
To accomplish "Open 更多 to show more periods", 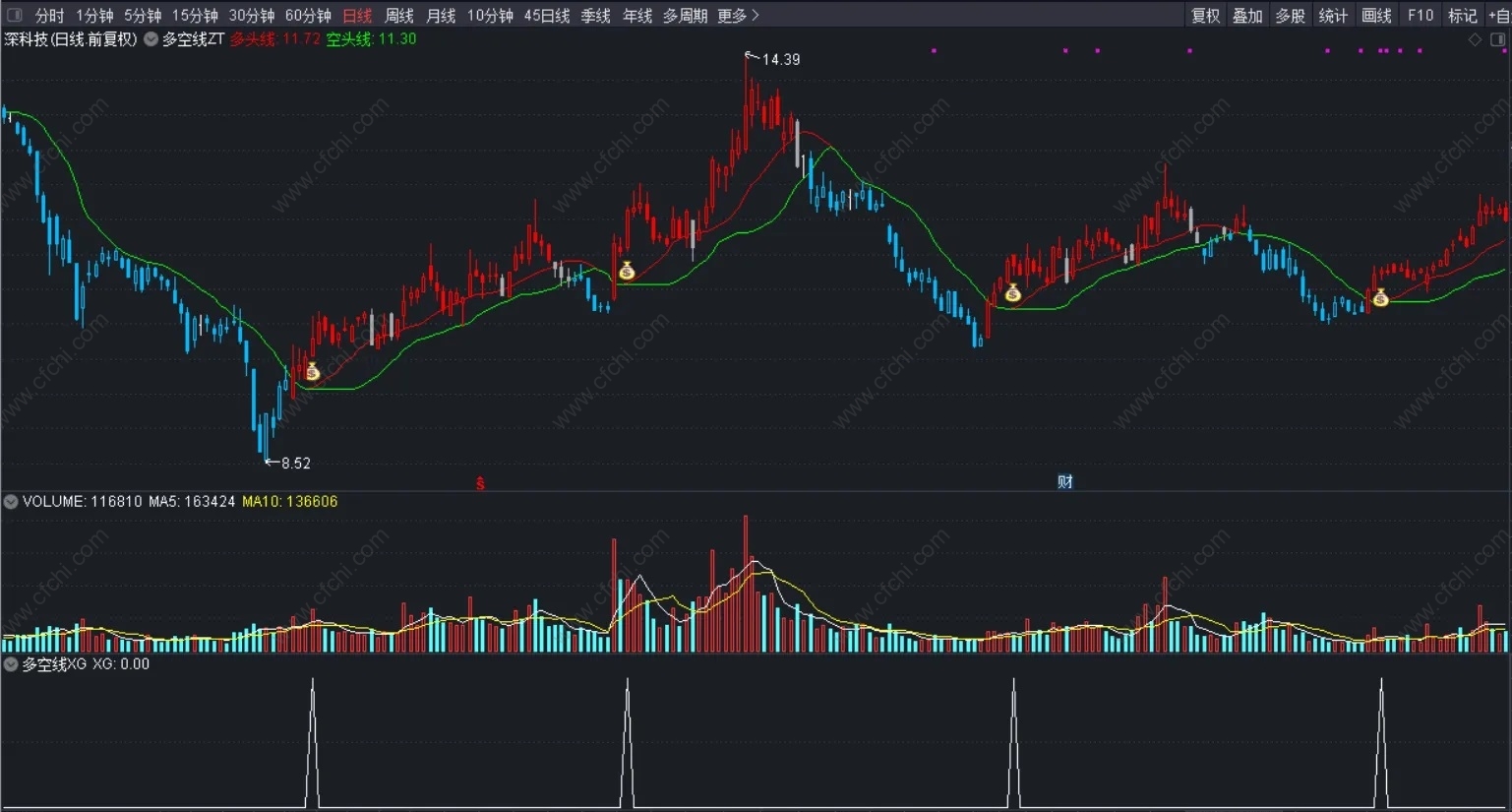I will click(738, 16).
